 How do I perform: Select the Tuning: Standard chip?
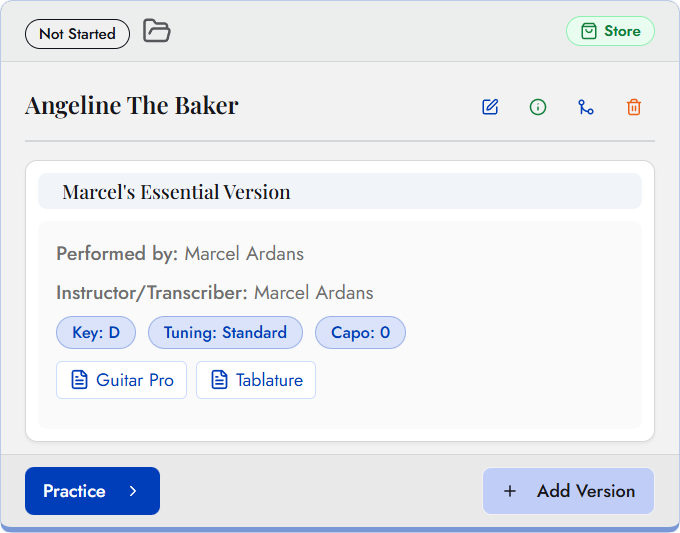tap(226, 333)
